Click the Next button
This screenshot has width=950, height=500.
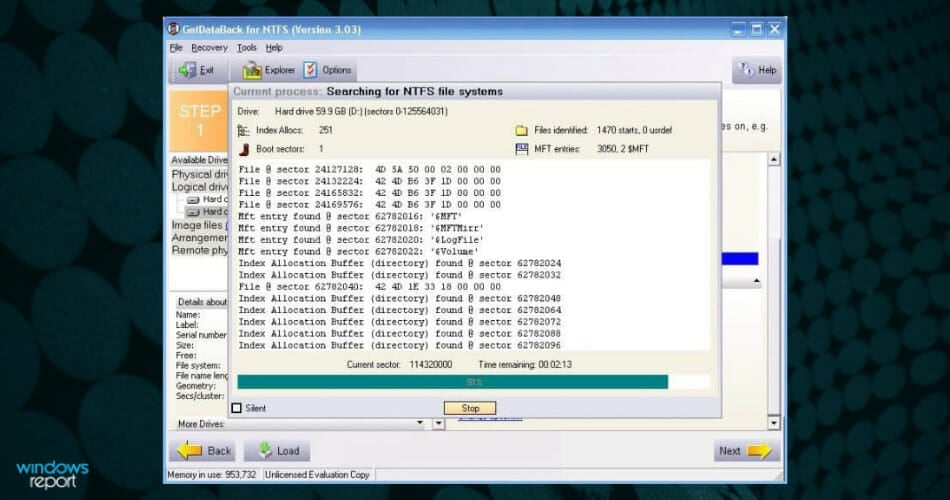pyautogui.click(x=745, y=450)
